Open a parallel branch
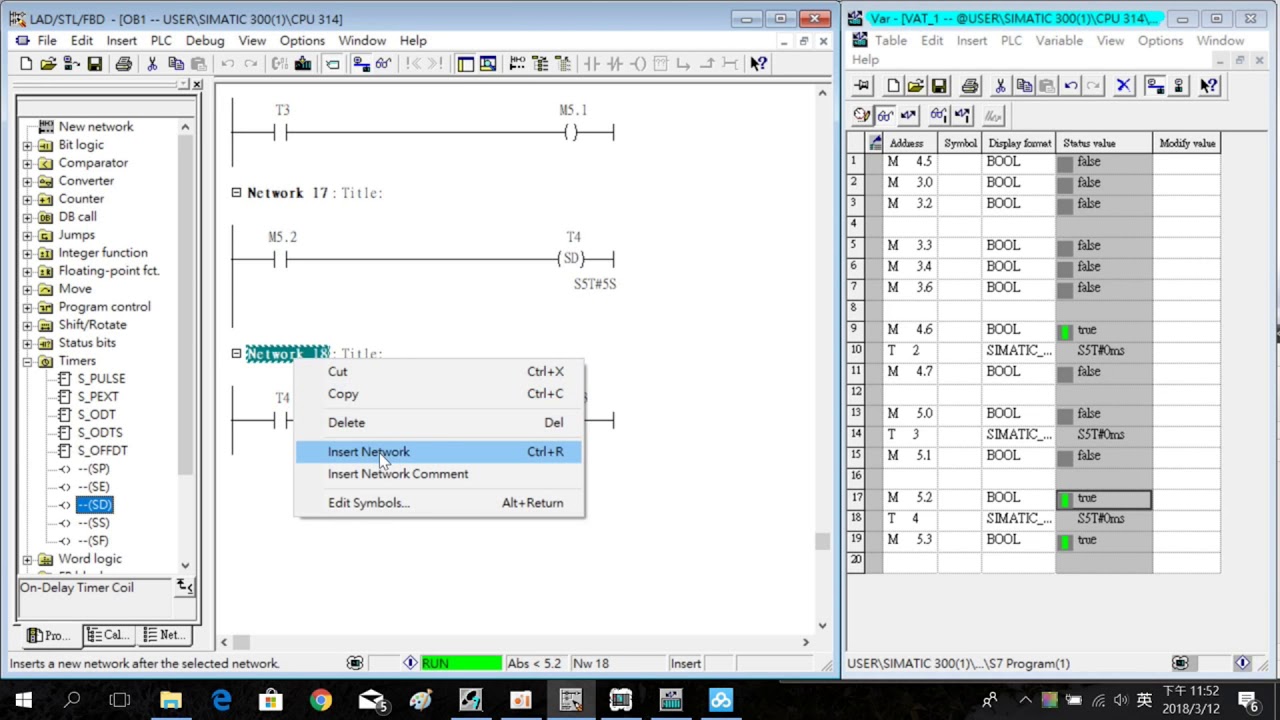The width and height of the screenshot is (1280, 720). (x=683, y=64)
